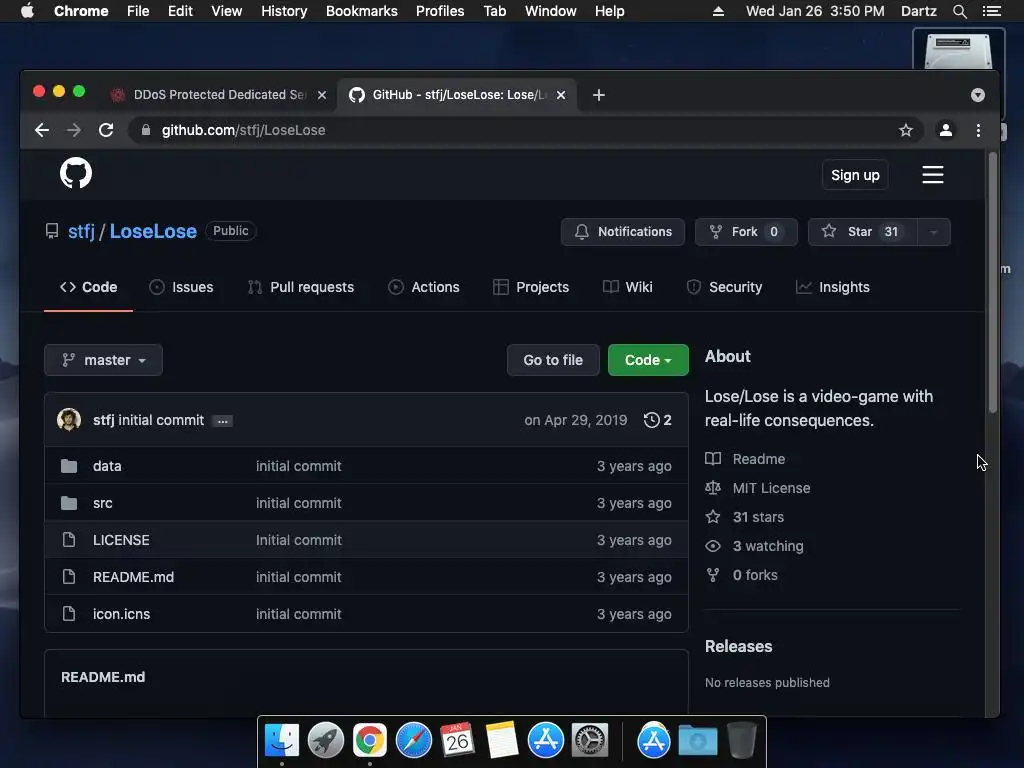Open the LoseLose repository name link

(x=153, y=231)
